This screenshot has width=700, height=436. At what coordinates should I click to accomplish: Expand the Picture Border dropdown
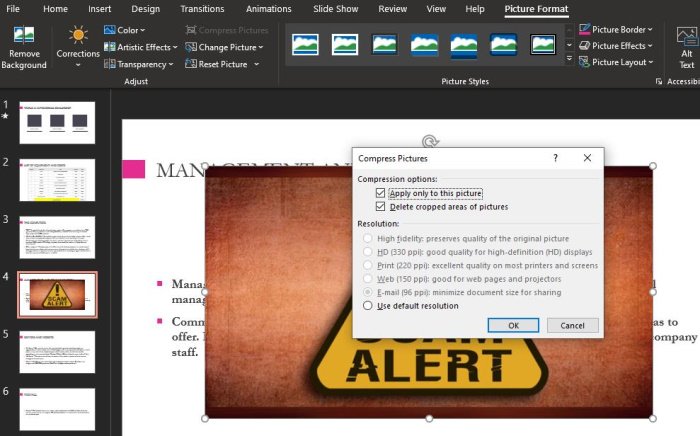coord(616,29)
